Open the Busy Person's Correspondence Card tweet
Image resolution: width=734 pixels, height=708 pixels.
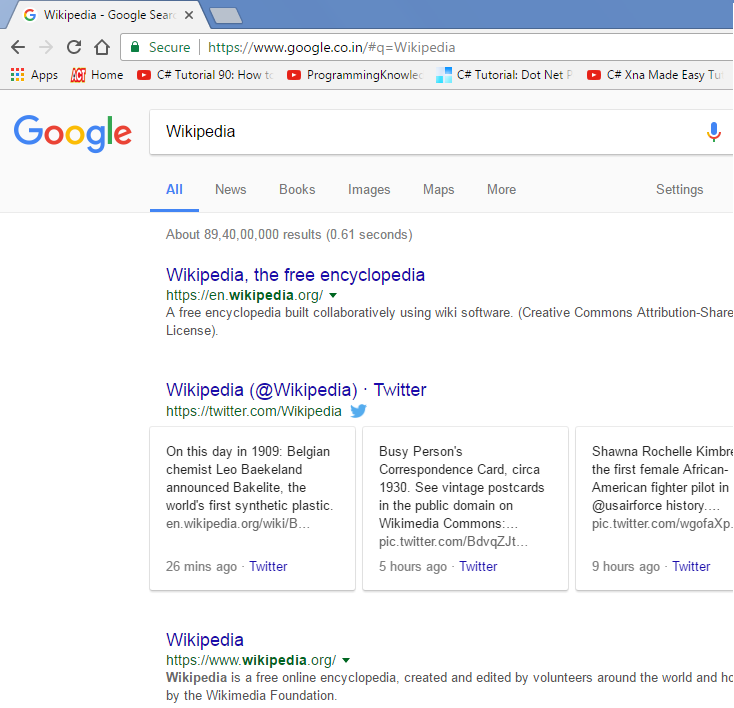(465, 509)
